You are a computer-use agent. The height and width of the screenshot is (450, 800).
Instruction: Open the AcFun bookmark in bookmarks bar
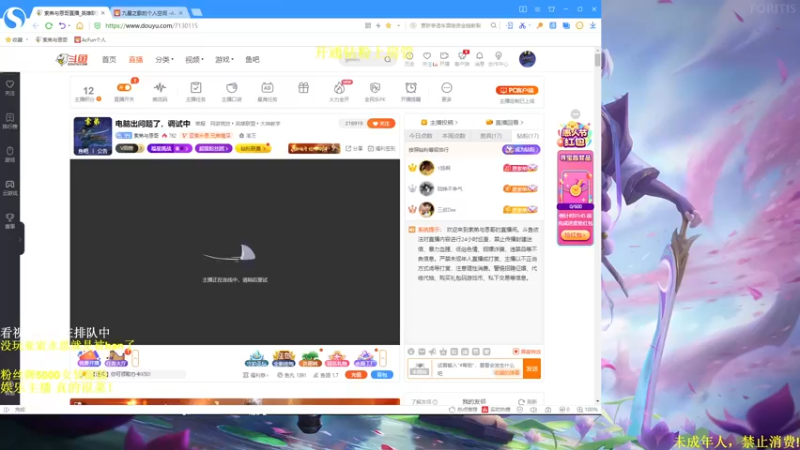(x=90, y=39)
